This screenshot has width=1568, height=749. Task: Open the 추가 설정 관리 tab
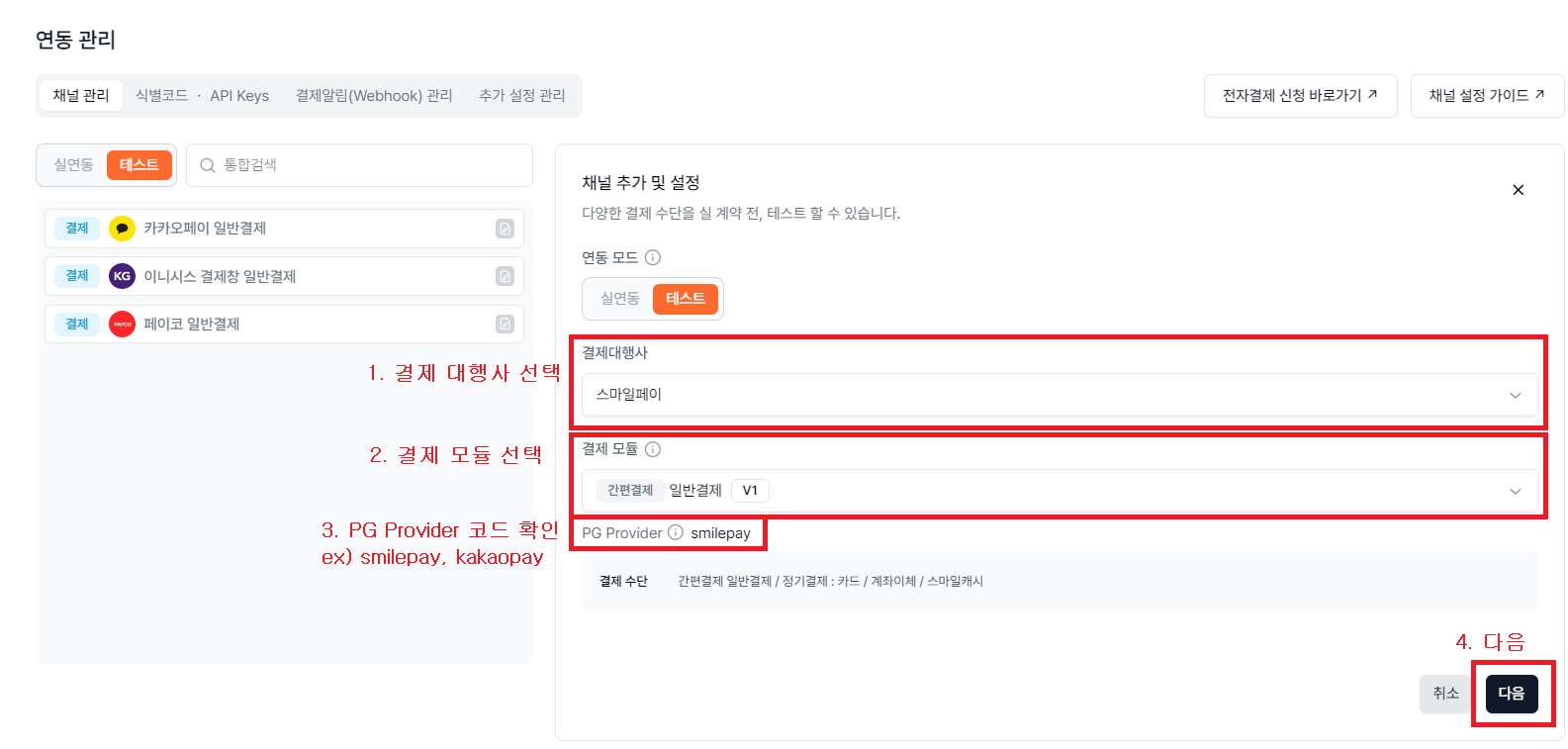522,96
